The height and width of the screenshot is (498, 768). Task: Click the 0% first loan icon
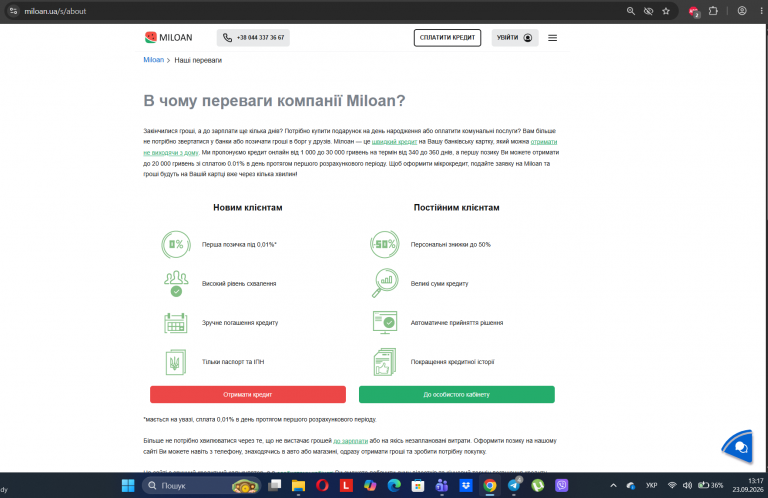pos(176,244)
